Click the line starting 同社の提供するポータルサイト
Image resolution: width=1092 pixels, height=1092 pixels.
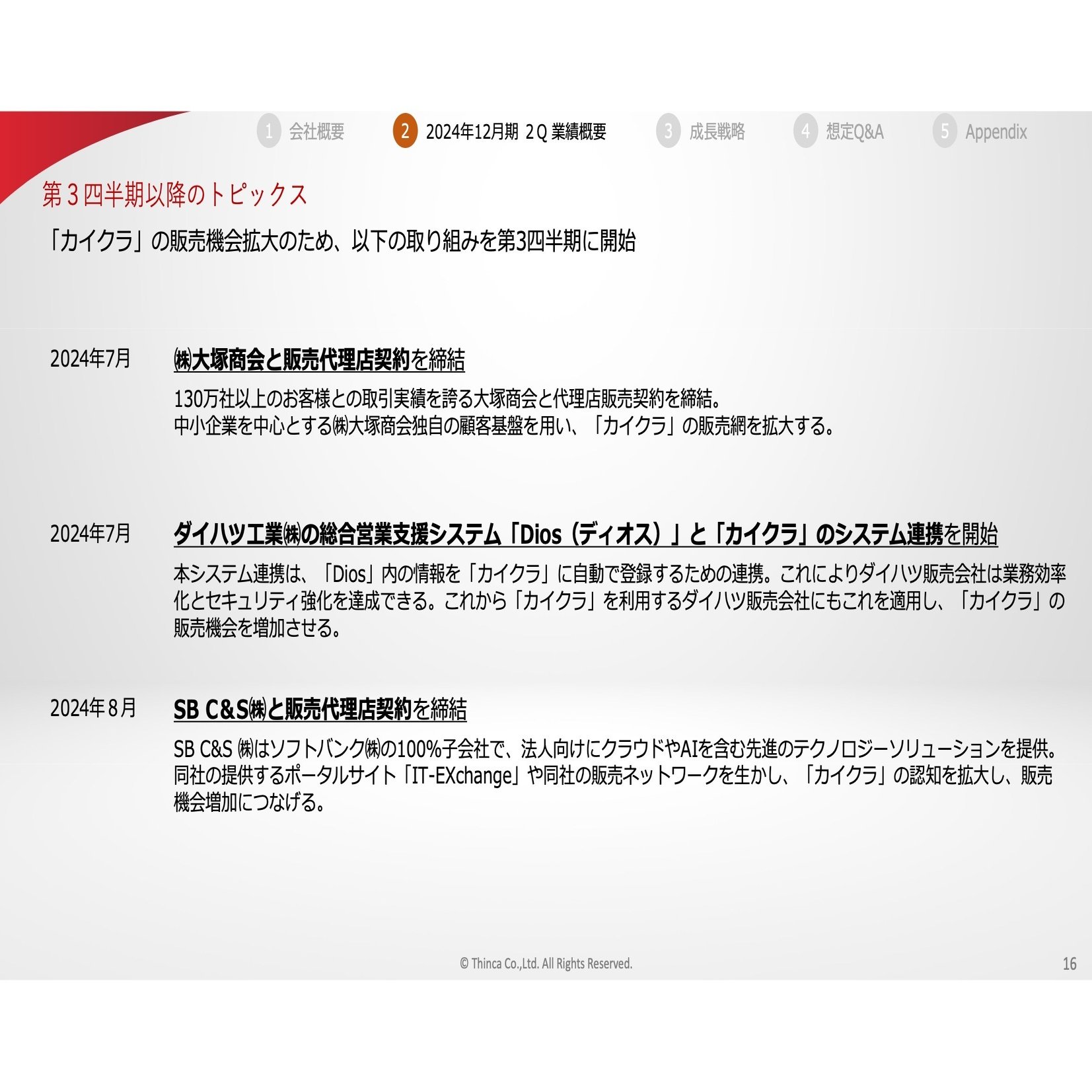(x=613, y=775)
